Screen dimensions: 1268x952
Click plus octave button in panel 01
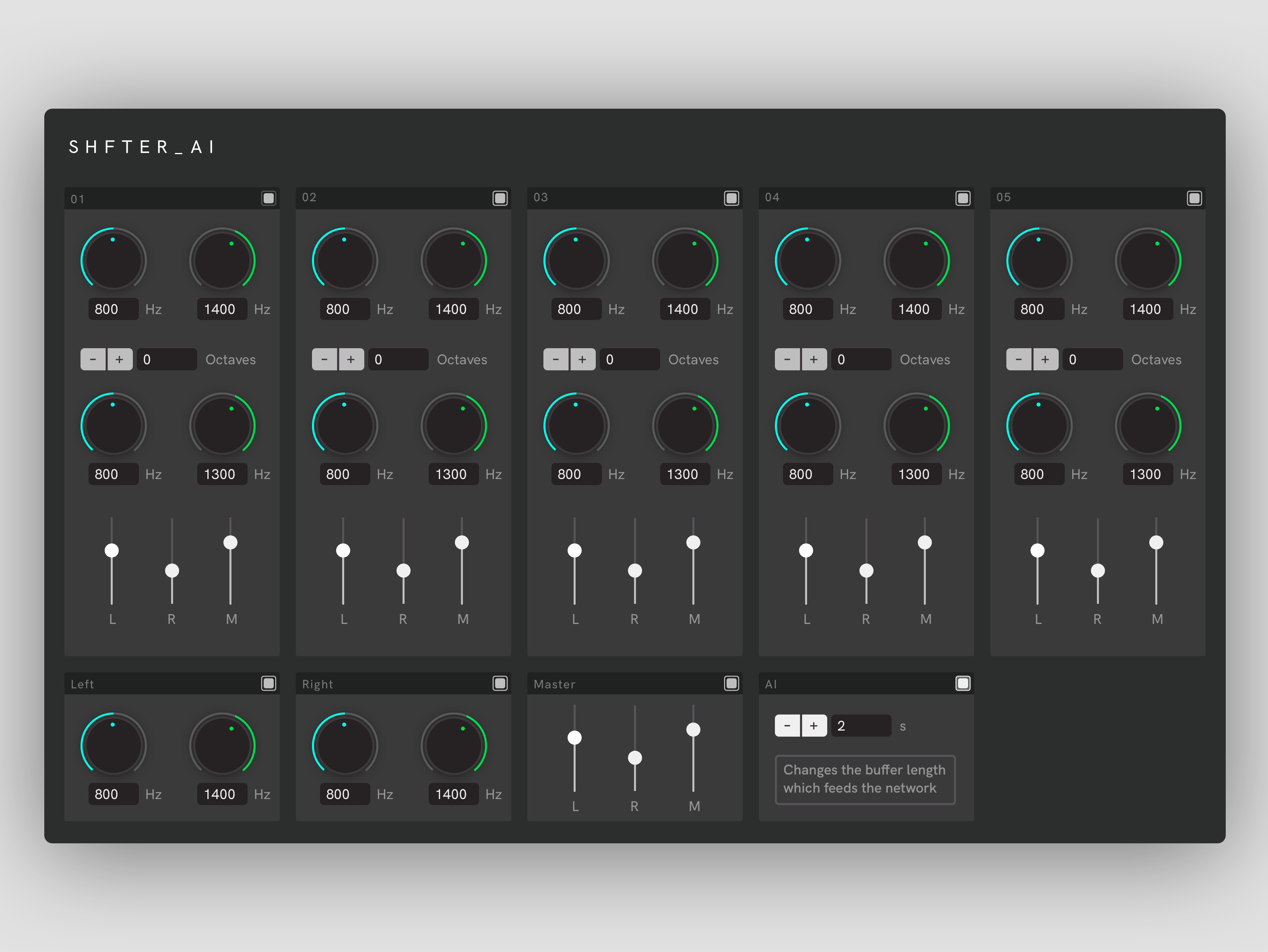(120, 359)
